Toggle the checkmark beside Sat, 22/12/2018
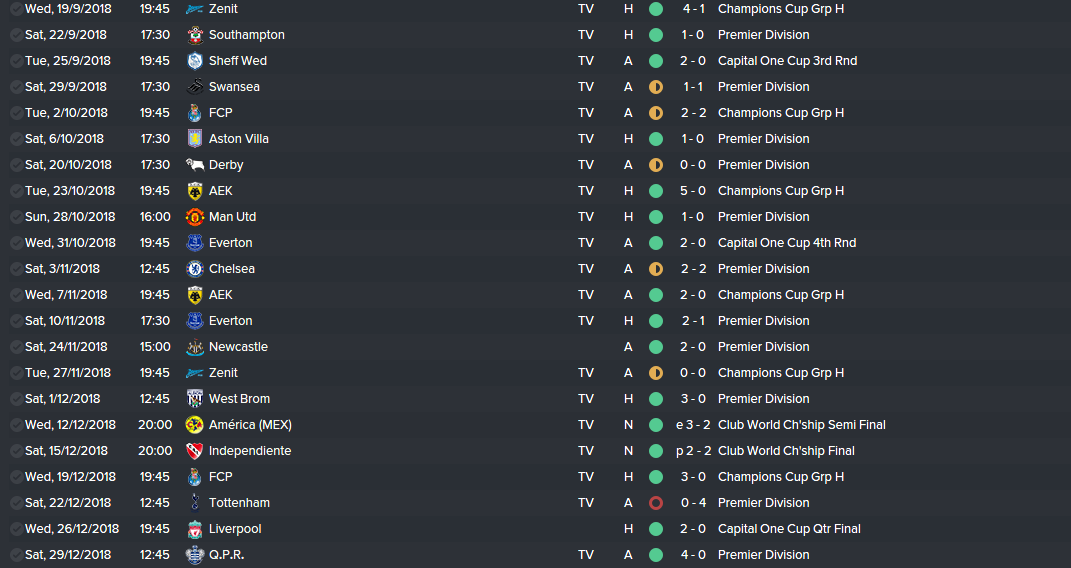The width and height of the screenshot is (1071, 568). (16, 503)
